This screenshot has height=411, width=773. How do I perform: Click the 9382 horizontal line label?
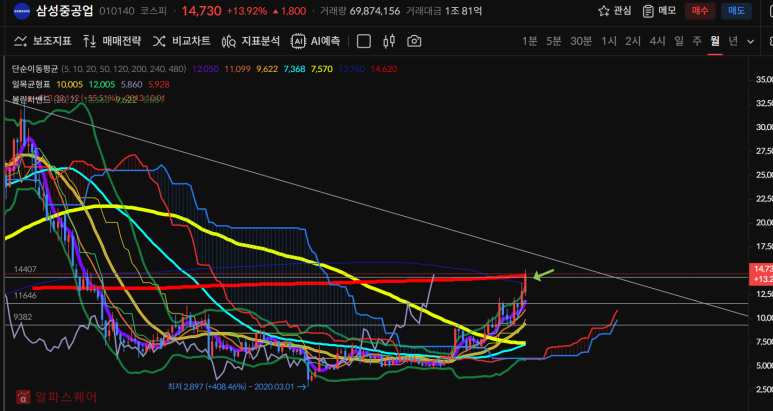click(23, 317)
